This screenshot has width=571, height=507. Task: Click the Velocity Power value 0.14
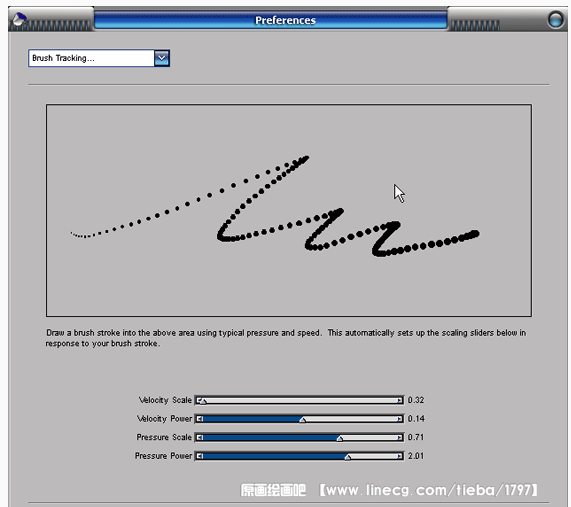pos(416,419)
